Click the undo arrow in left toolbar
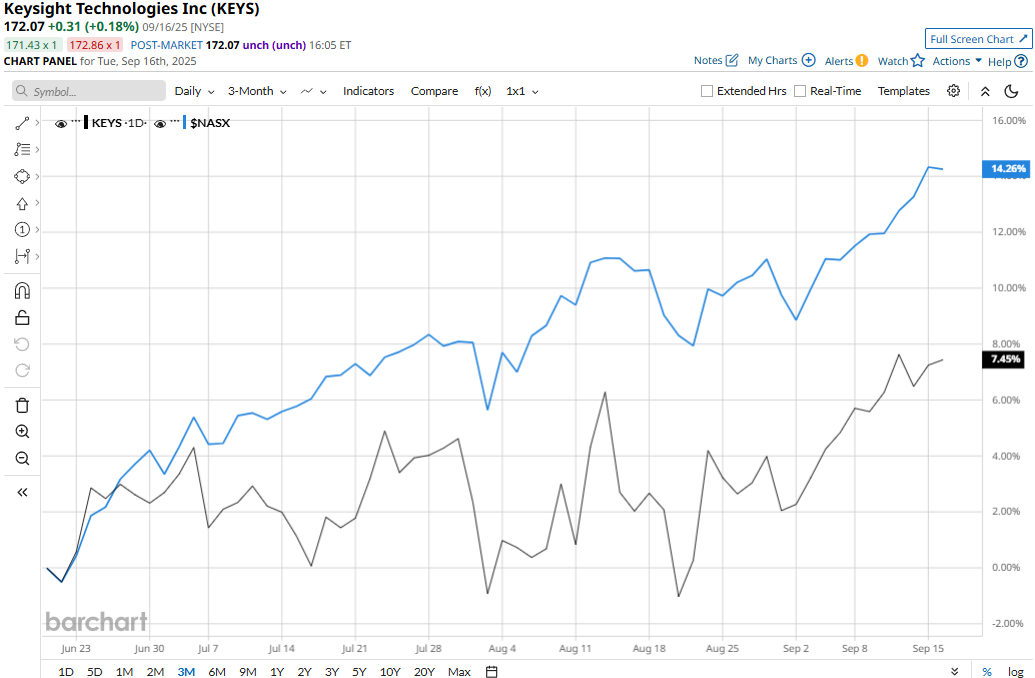 click(x=22, y=344)
